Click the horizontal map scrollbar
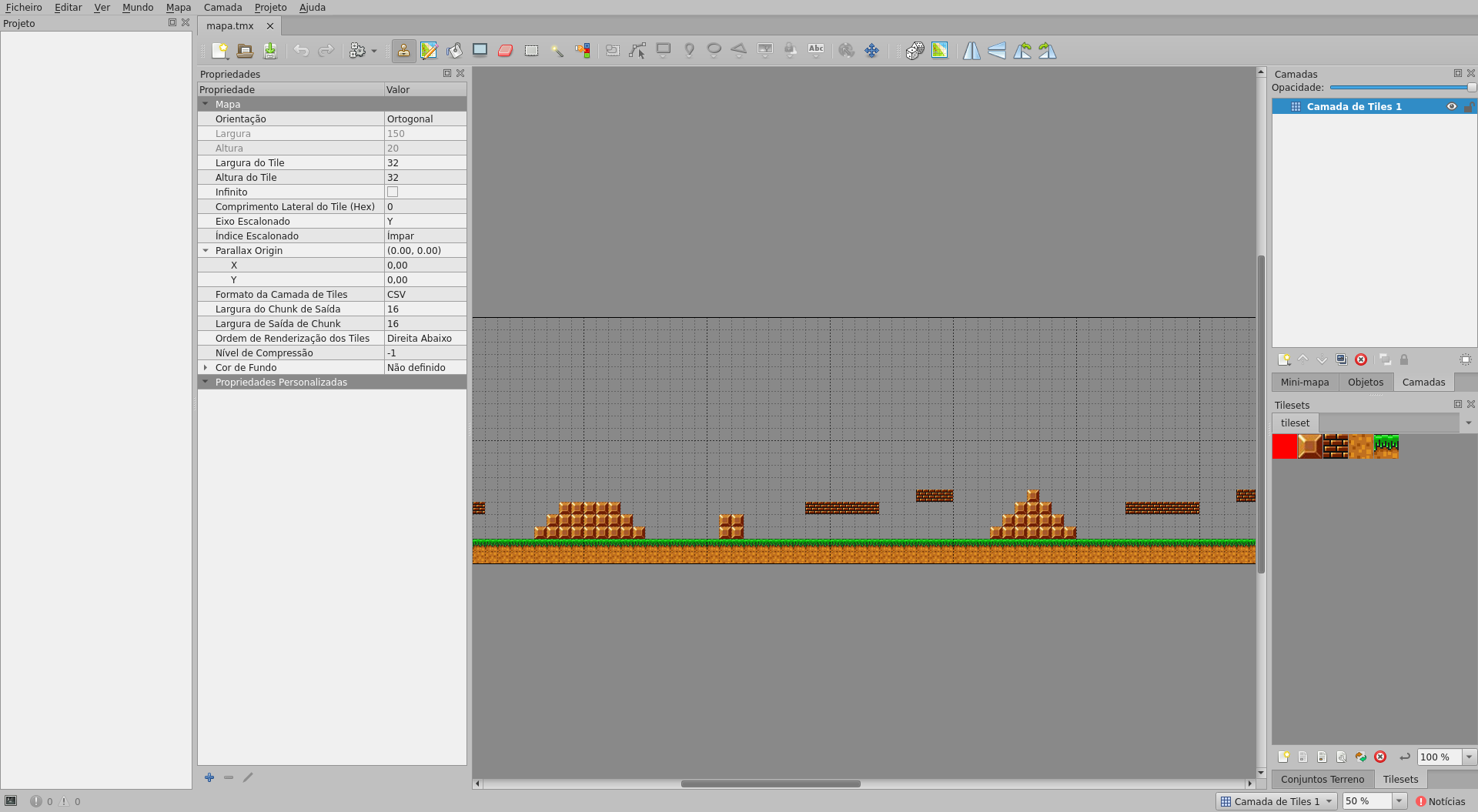The width and height of the screenshot is (1478, 812). pyautogui.click(x=771, y=784)
